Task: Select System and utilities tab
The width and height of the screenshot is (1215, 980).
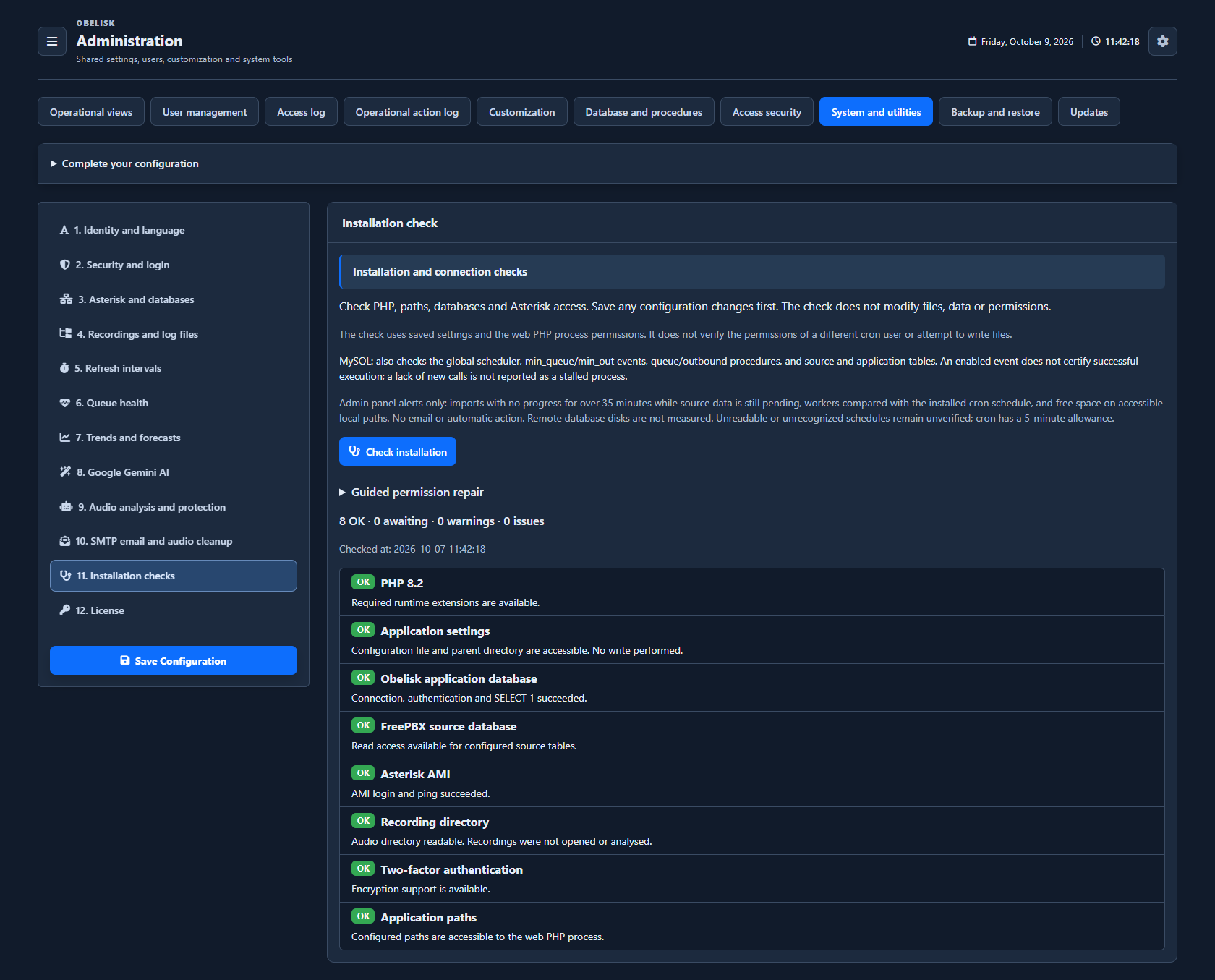Action: pos(876,111)
